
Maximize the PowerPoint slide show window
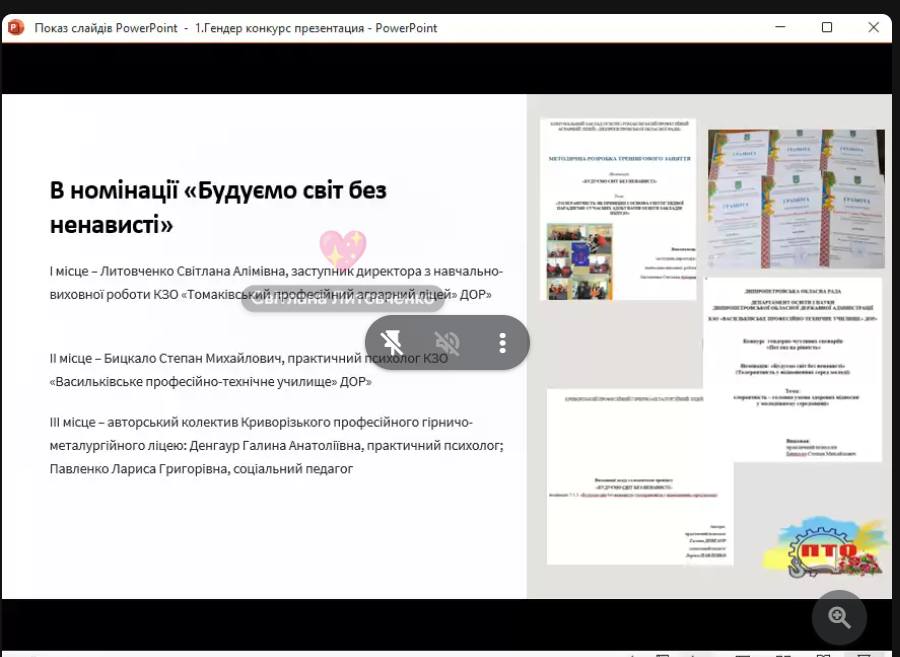(827, 28)
